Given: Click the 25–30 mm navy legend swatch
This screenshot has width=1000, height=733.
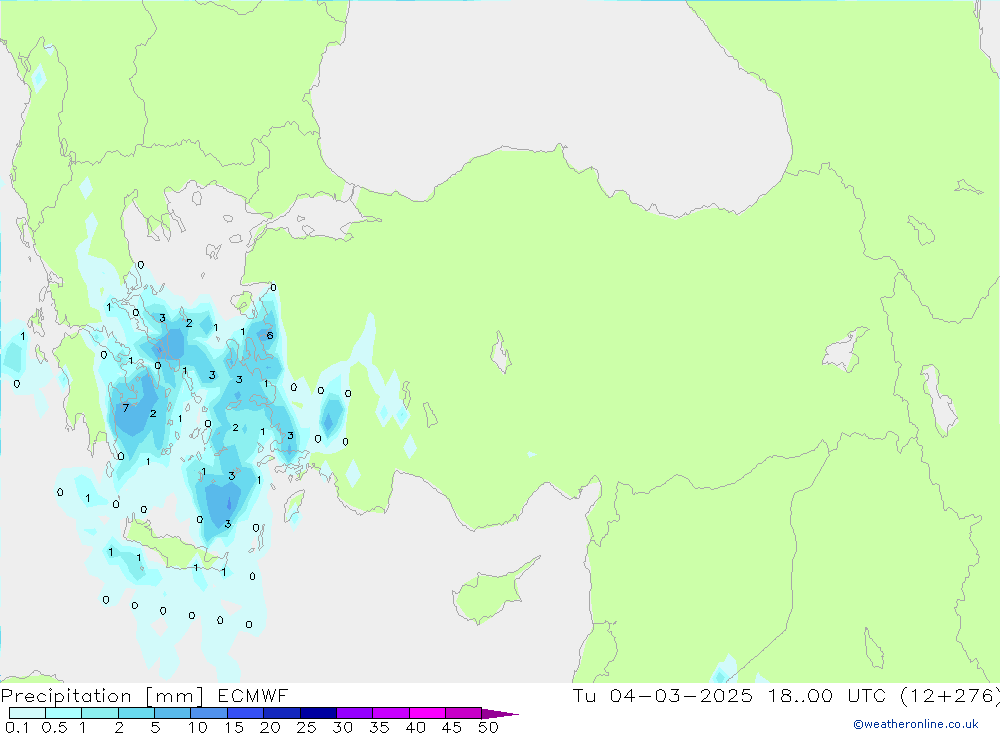Looking at the screenshot, I should coord(318,713).
